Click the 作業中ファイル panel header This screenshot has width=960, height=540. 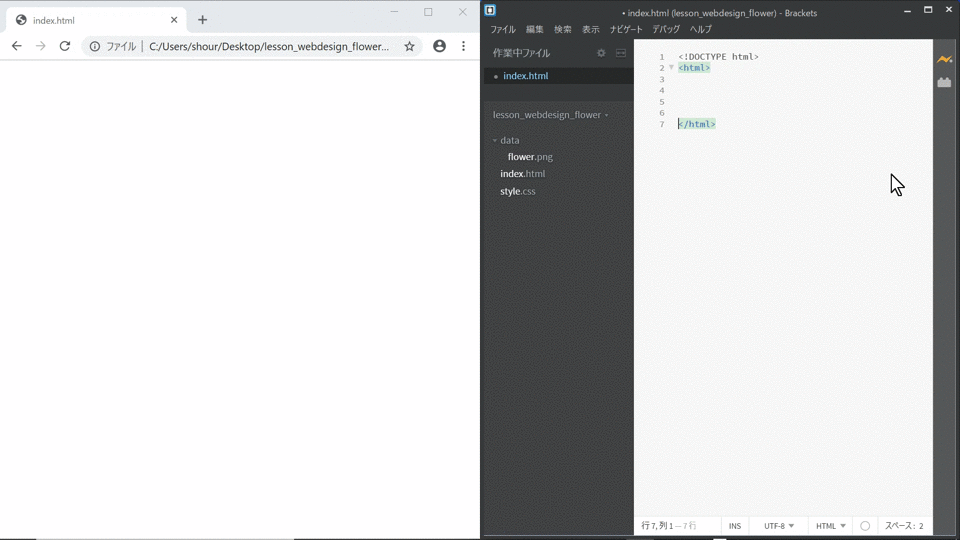pyautogui.click(x=522, y=53)
